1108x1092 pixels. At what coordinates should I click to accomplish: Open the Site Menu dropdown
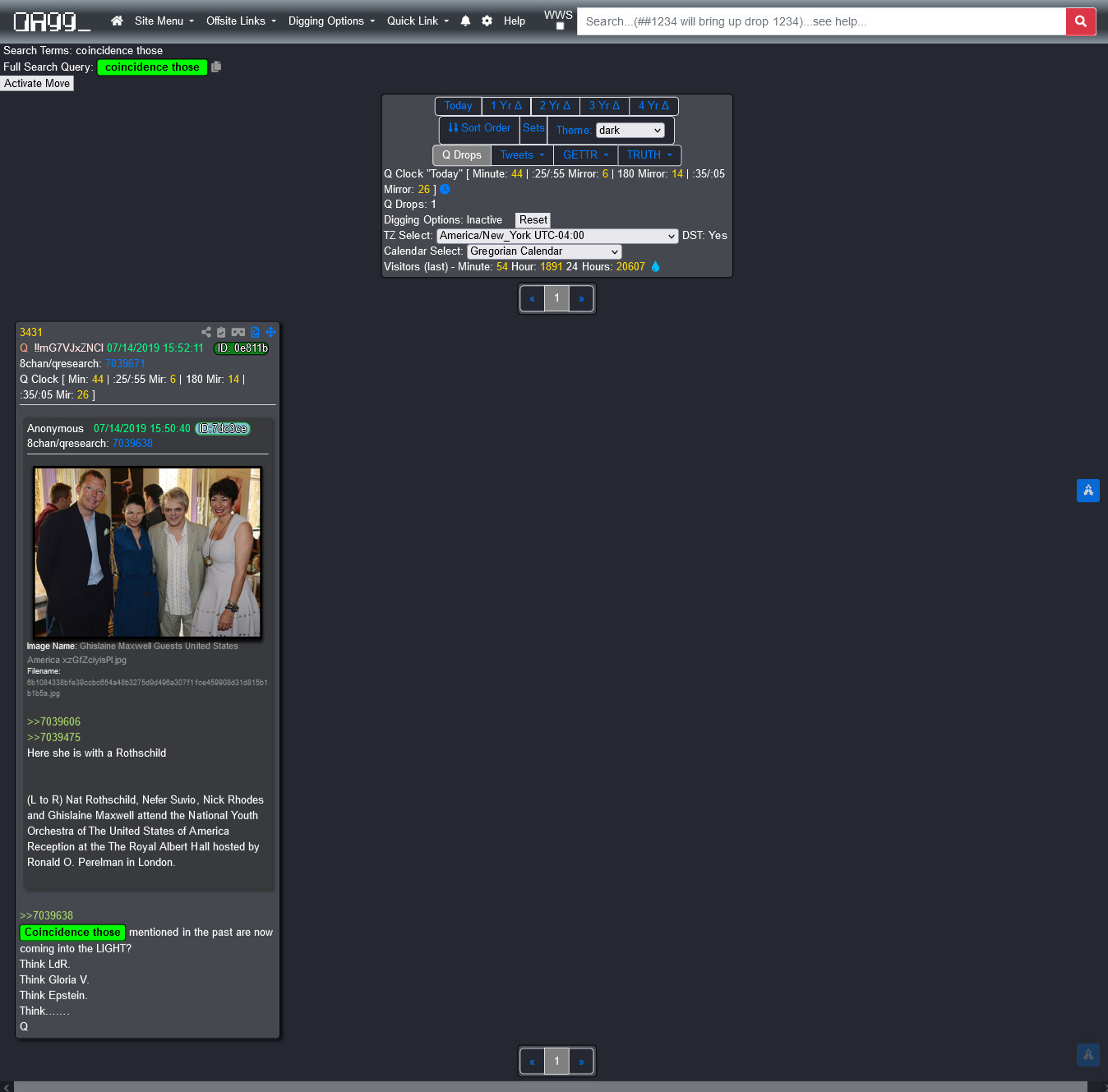[x=164, y=21]
